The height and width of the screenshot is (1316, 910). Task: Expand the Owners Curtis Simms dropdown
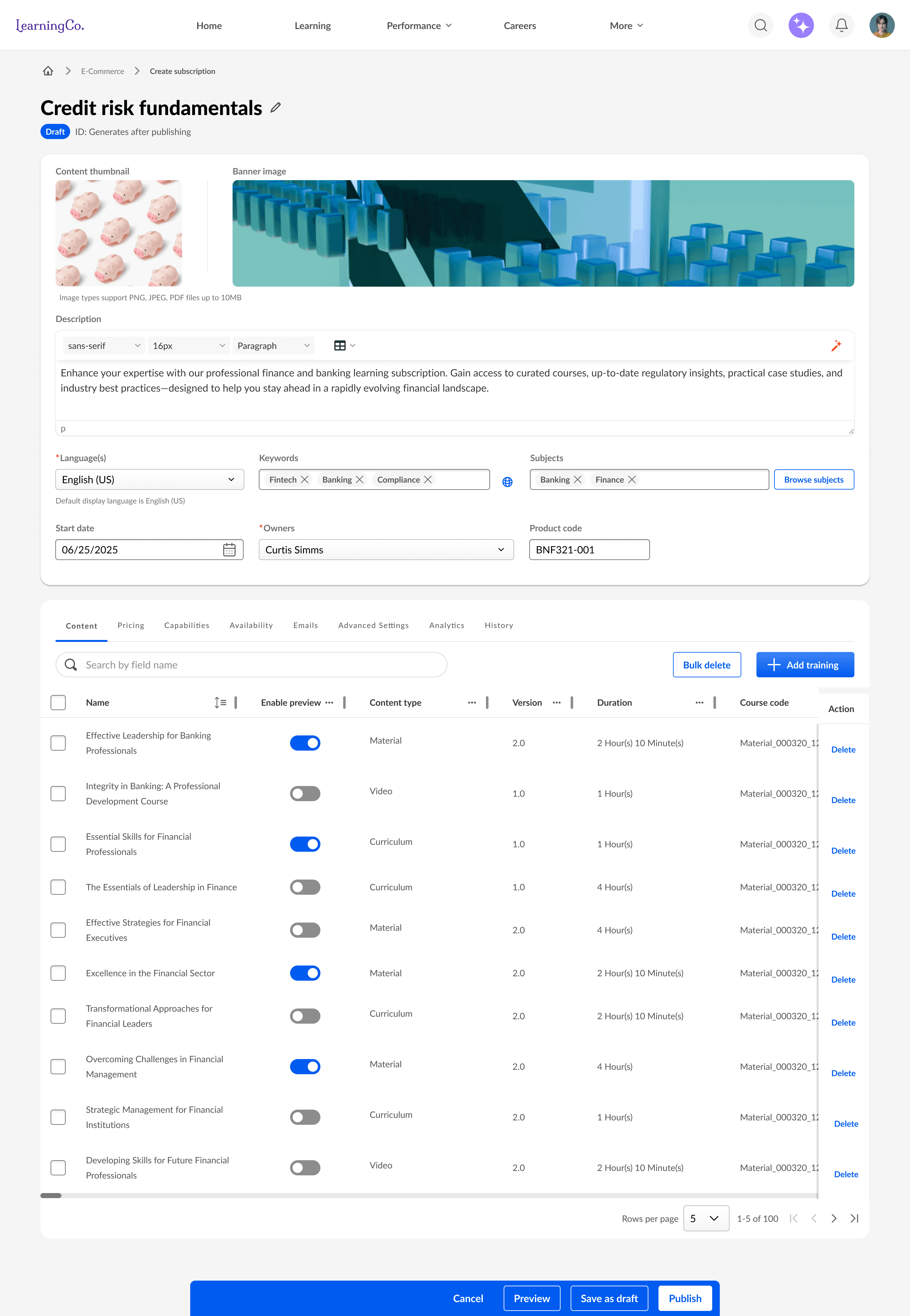pos(386,550)
